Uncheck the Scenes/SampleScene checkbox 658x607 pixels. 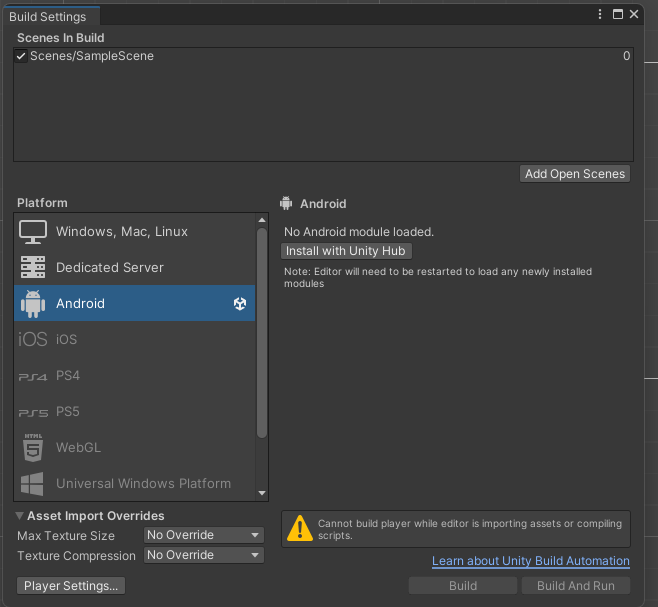pos(21,56)
